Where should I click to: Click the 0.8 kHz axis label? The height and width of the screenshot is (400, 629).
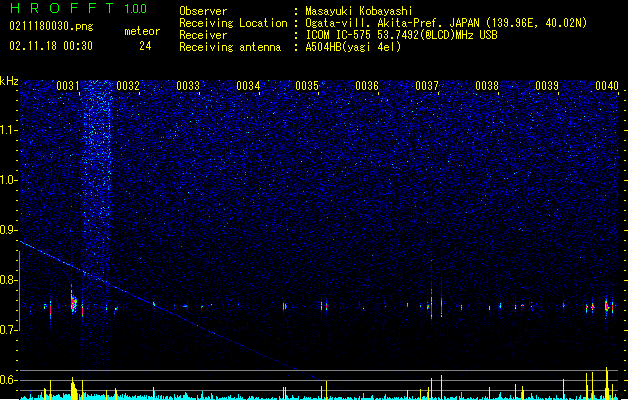[x=8, y=280]
